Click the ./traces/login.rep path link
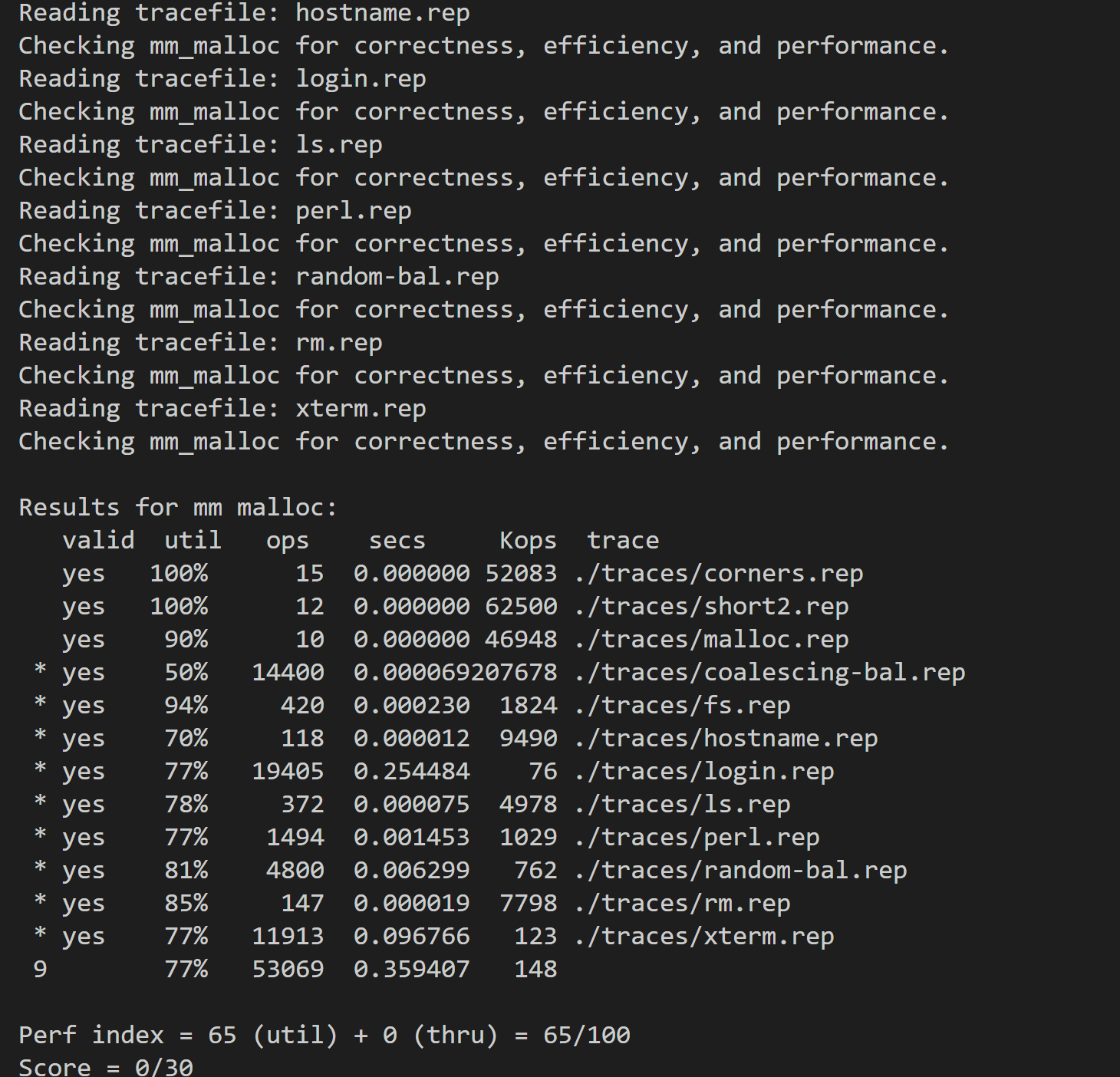Viewport: 1120px width, 1077px height. (x=704, y=772)
